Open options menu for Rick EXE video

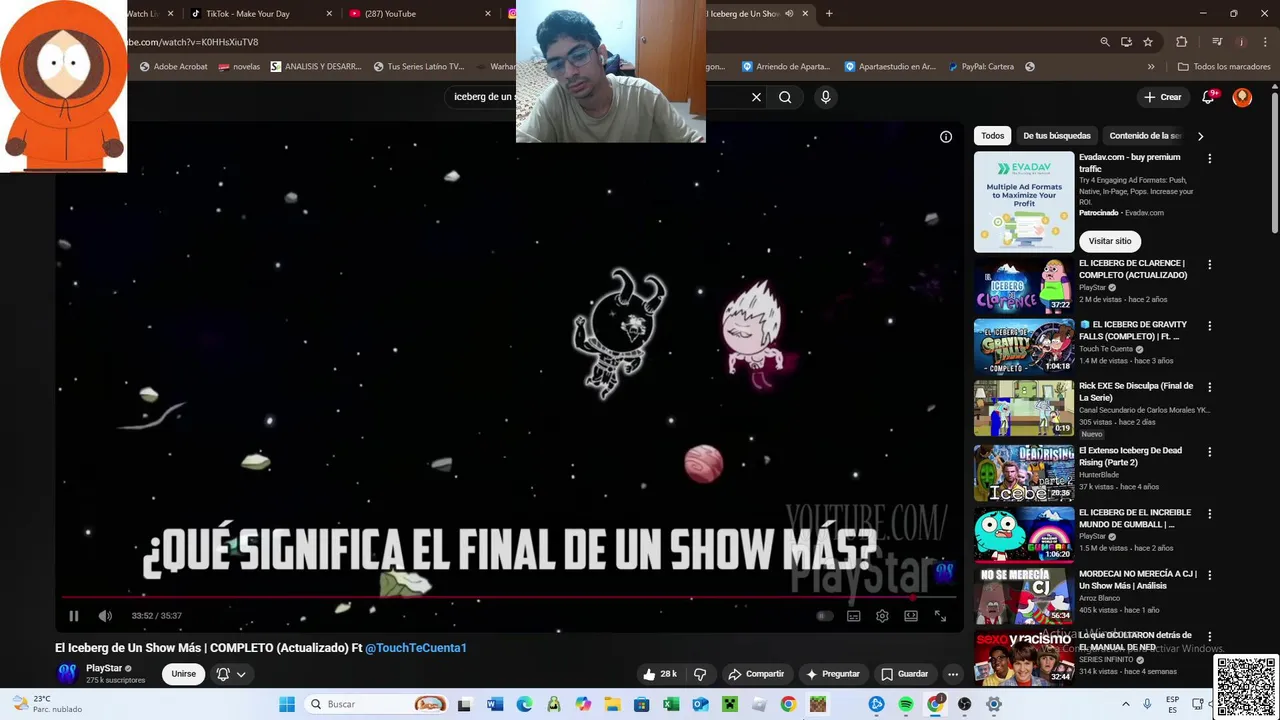[1209, 387]
